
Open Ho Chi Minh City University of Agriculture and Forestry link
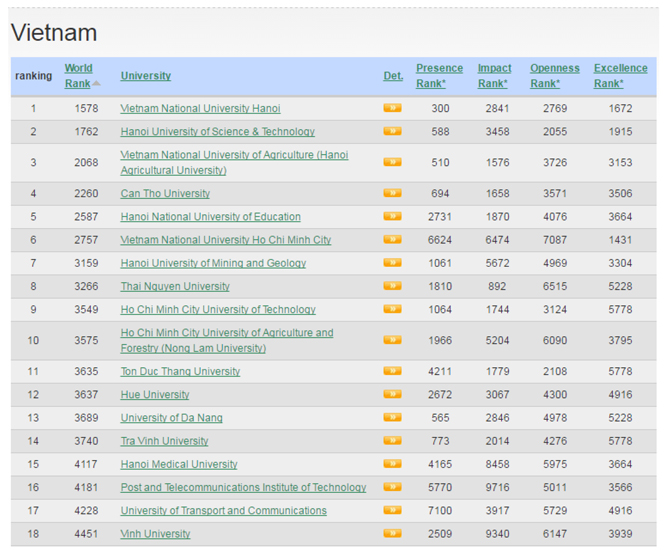pos(227,340)
